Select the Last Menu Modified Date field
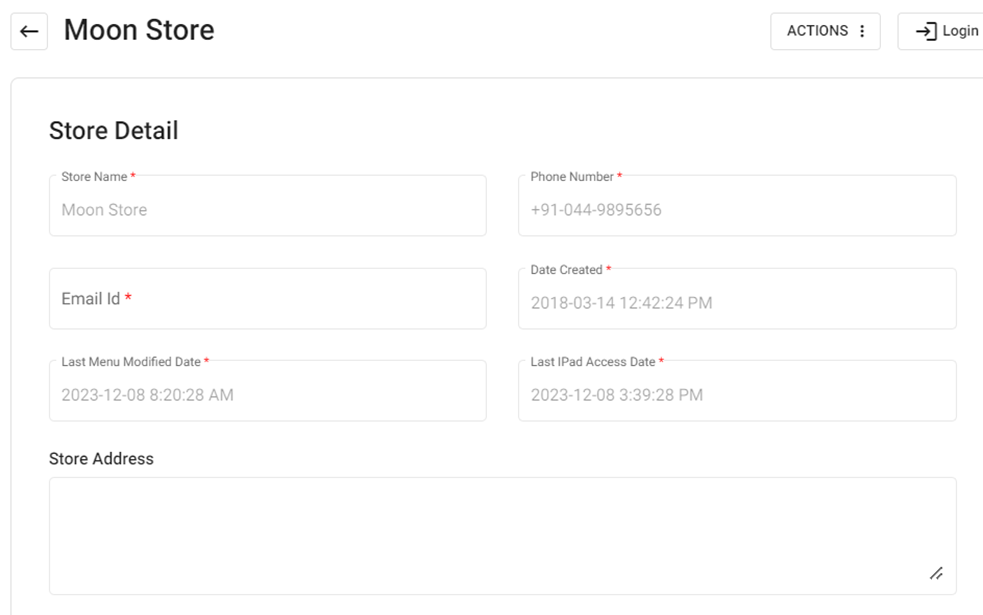Image resolution: width=983 pixels, height=615 pixels. (x=267, y=395)
